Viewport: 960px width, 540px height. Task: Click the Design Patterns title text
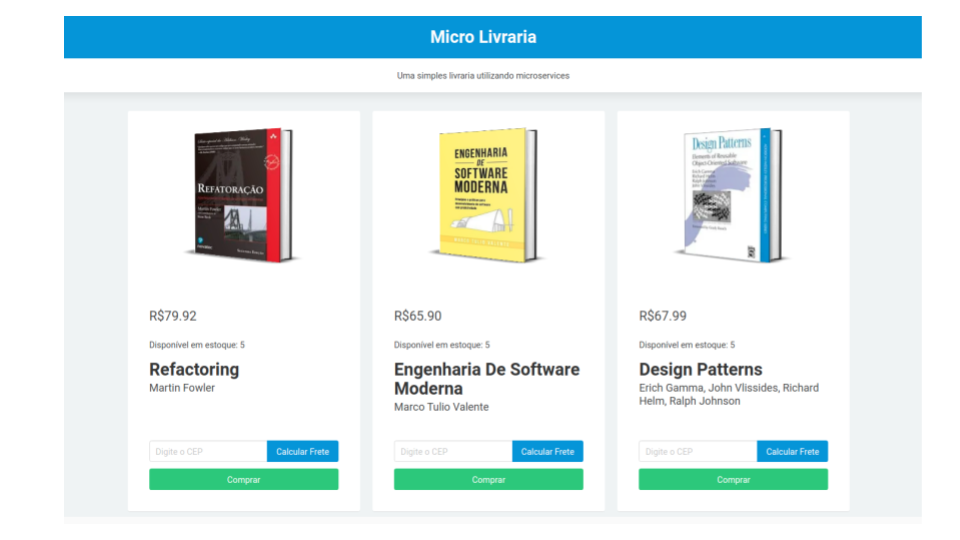[700, 369]
